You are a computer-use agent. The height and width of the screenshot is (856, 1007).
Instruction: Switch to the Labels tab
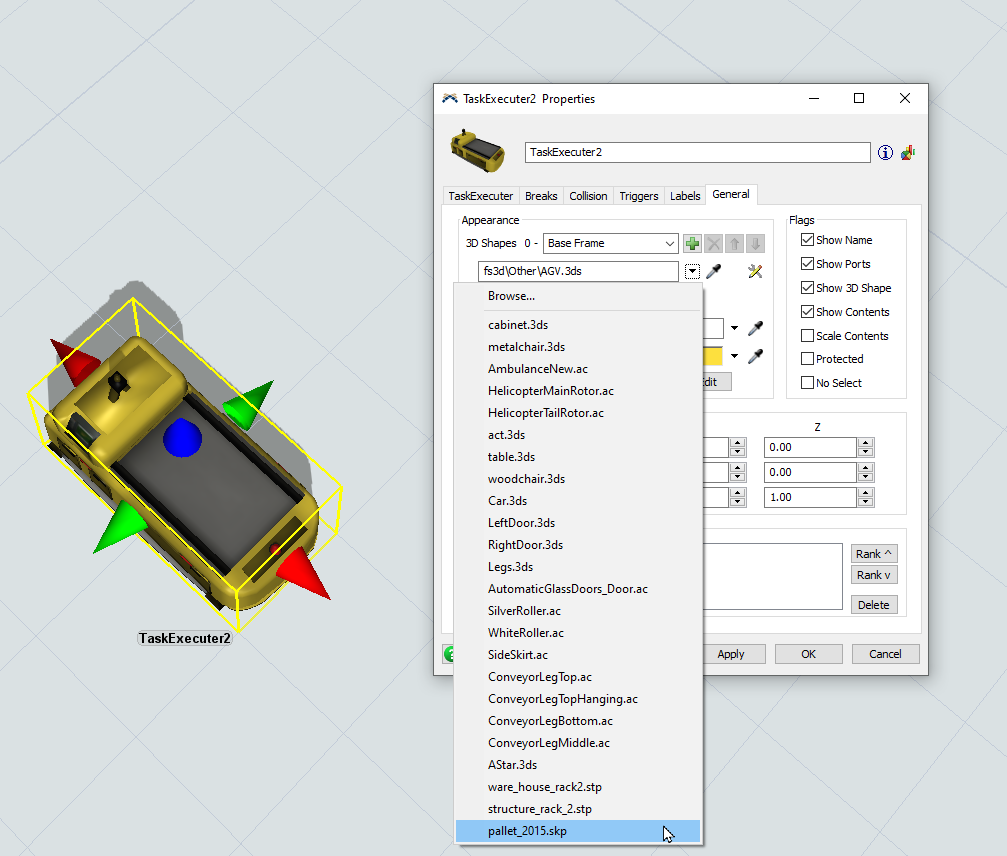click(x=685, y=196)
